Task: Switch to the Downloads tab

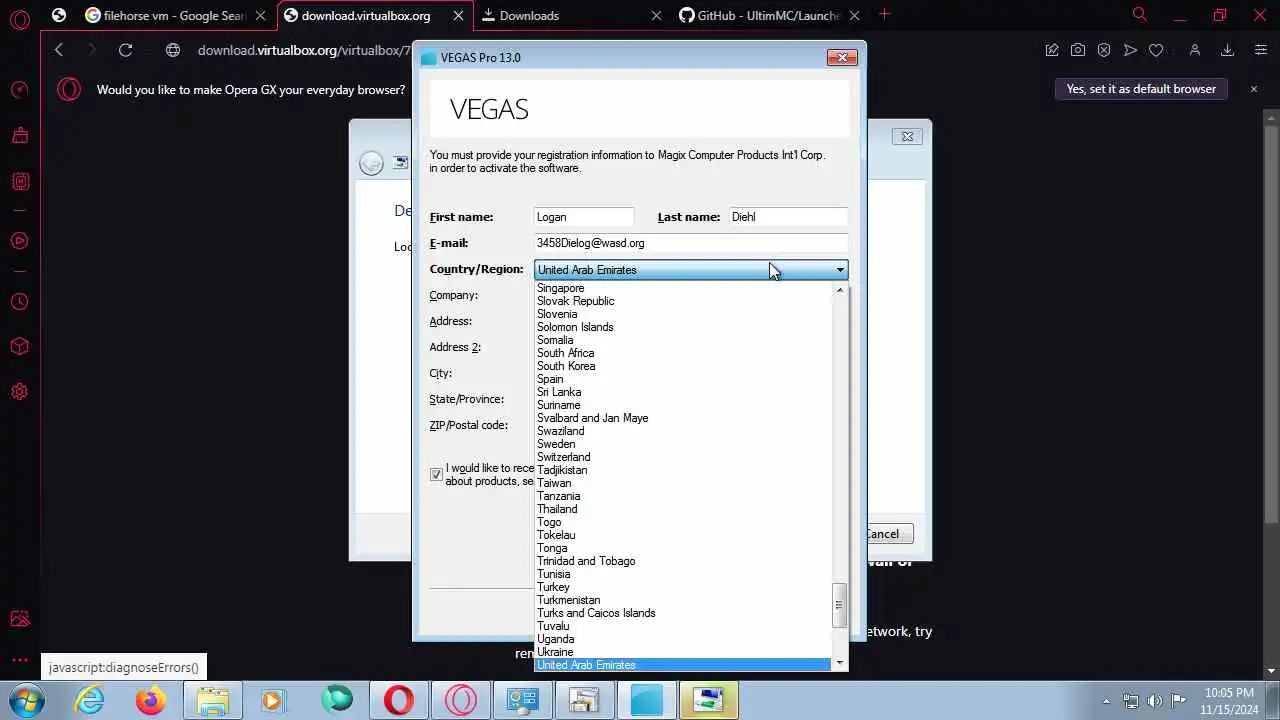Action: 571,15
